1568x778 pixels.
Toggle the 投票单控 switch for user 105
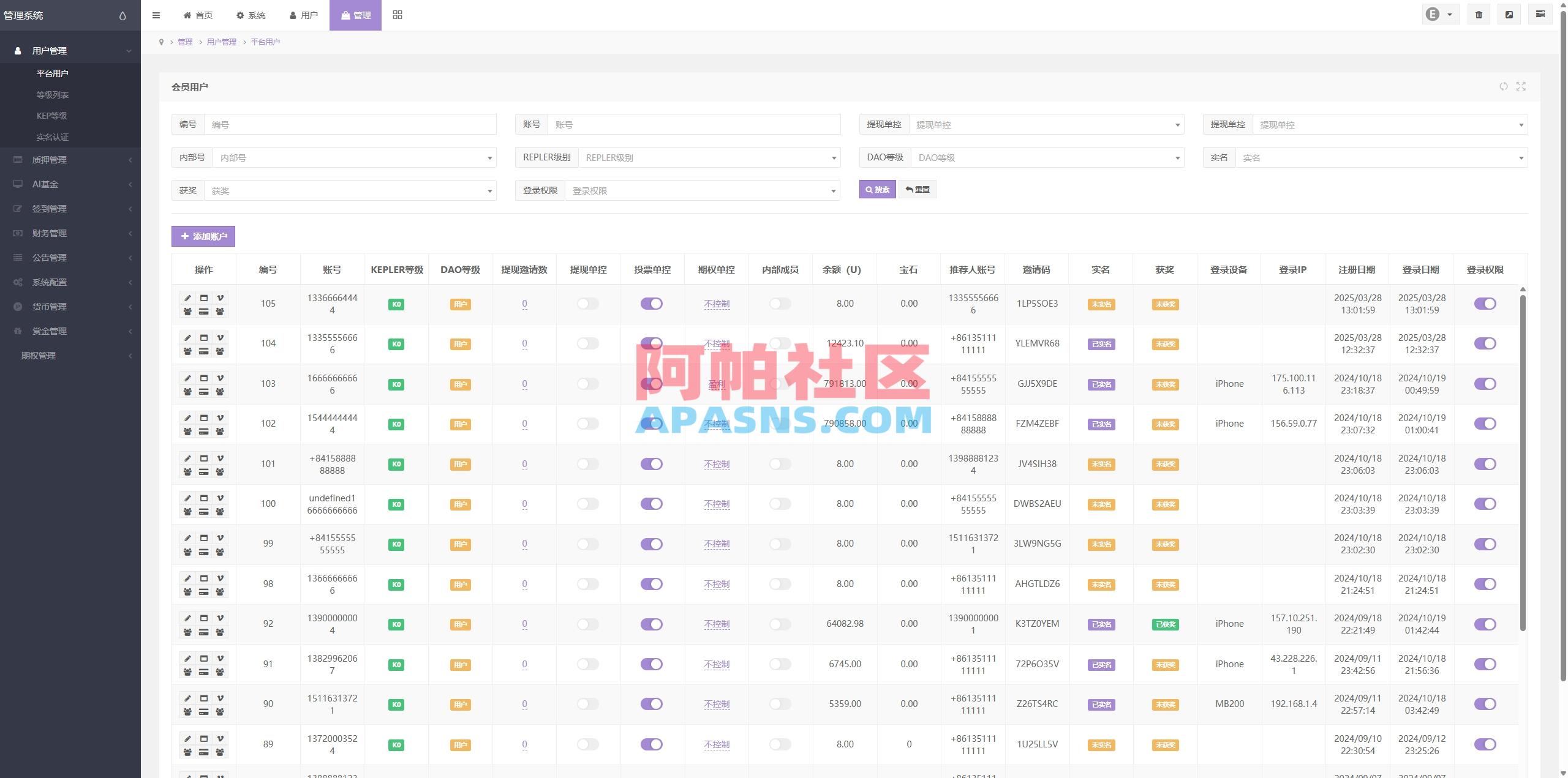[x=652, y=304]
